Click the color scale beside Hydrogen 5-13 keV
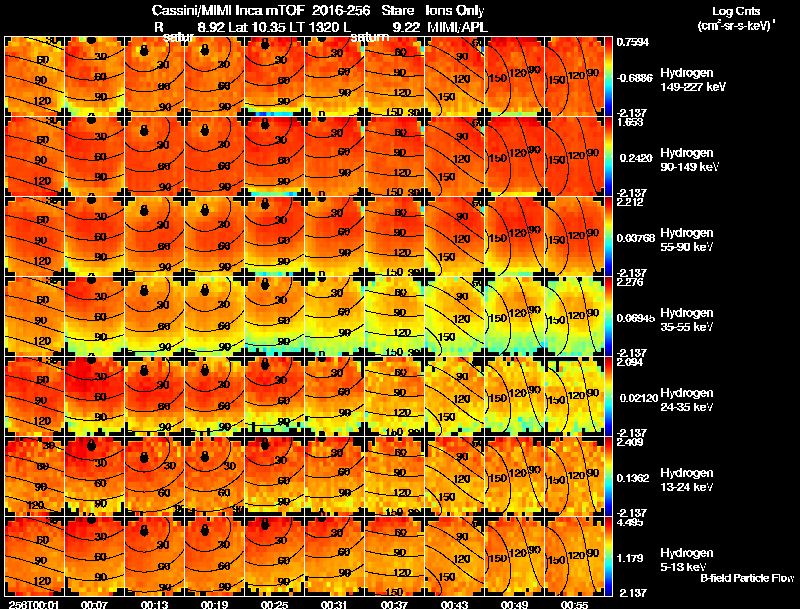 coord(608,556)
